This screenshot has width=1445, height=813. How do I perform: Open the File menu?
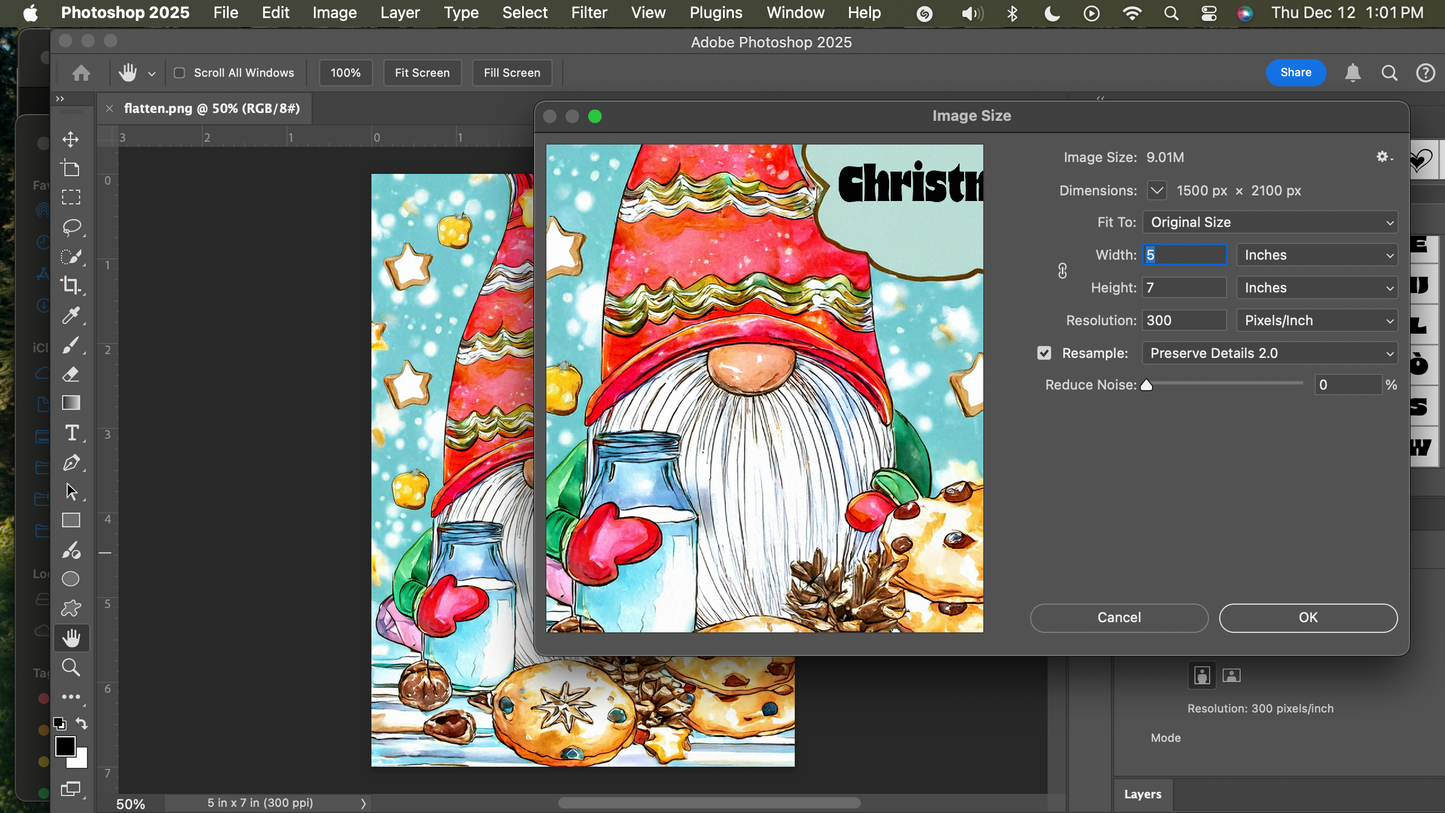click(226, 13)
